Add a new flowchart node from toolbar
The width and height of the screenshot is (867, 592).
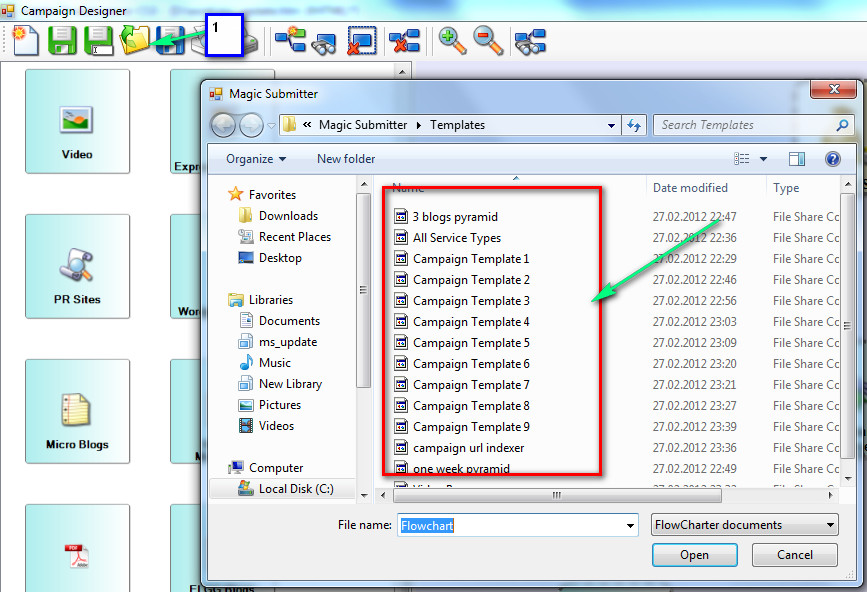tap(290, 40)
